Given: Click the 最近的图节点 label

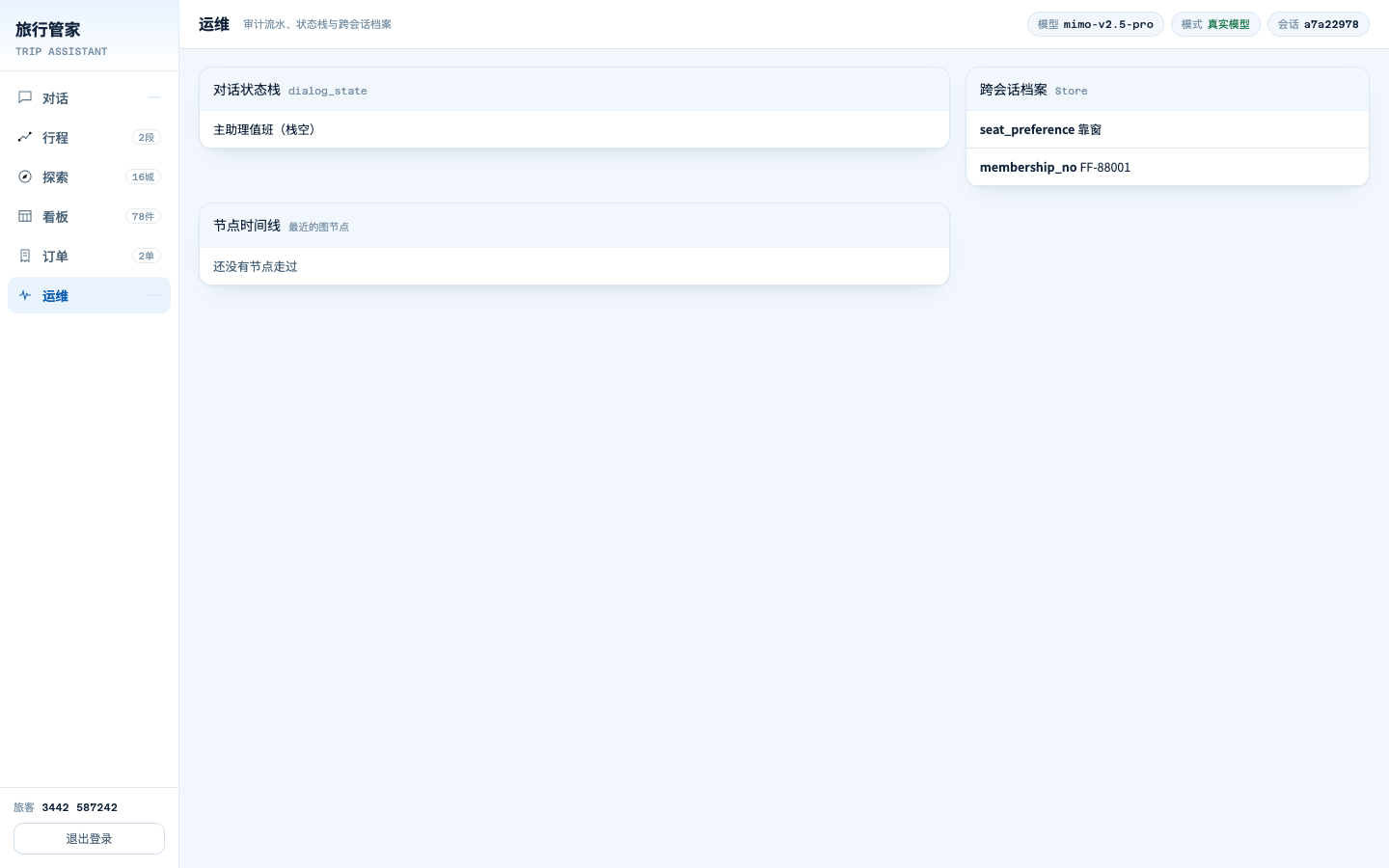Looking at the screenshot, I should click(319, 227).
